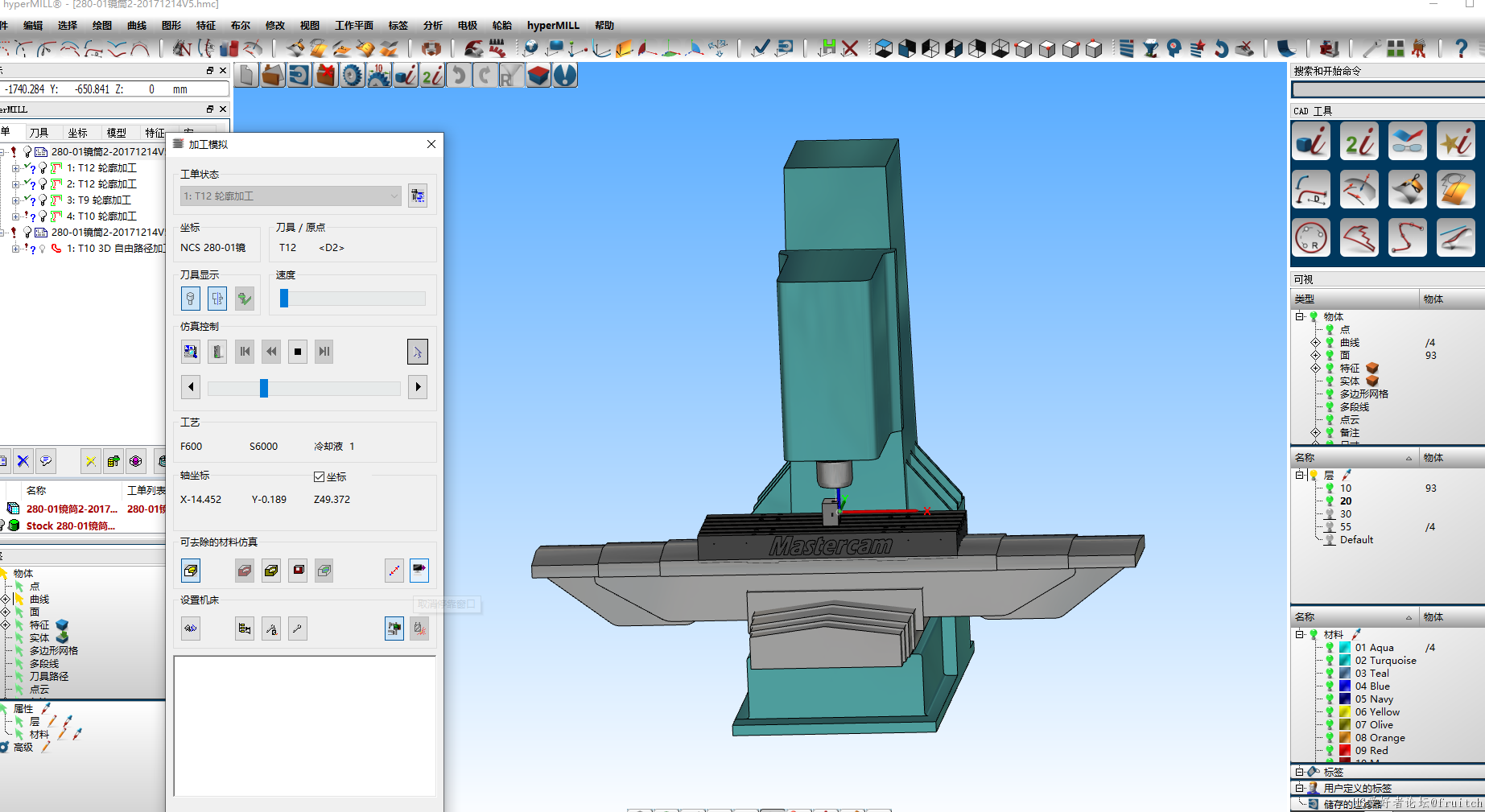Expand job 3: T9 轮廓加工 node
This screenshot has width=1485, height=812.
[x=15, y=200]
